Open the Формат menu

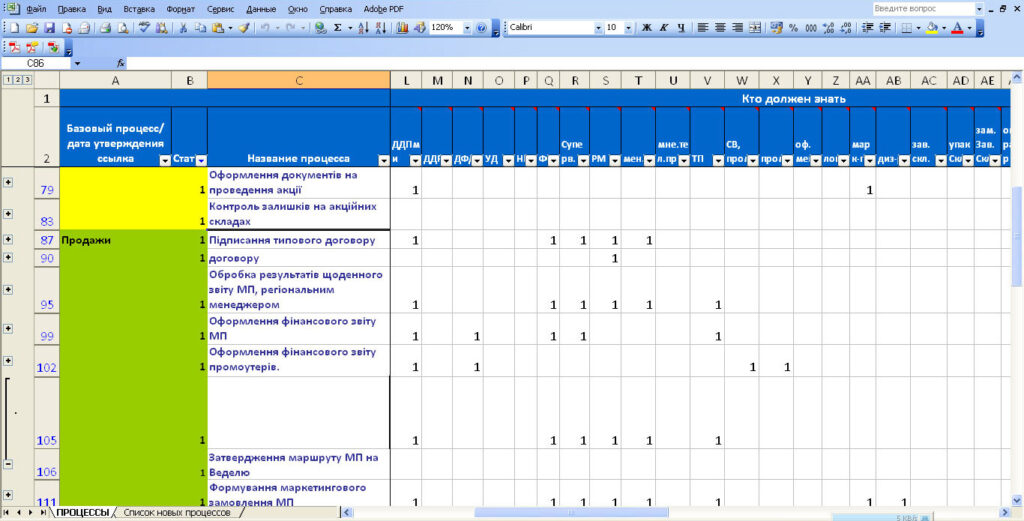coord(180,9)
